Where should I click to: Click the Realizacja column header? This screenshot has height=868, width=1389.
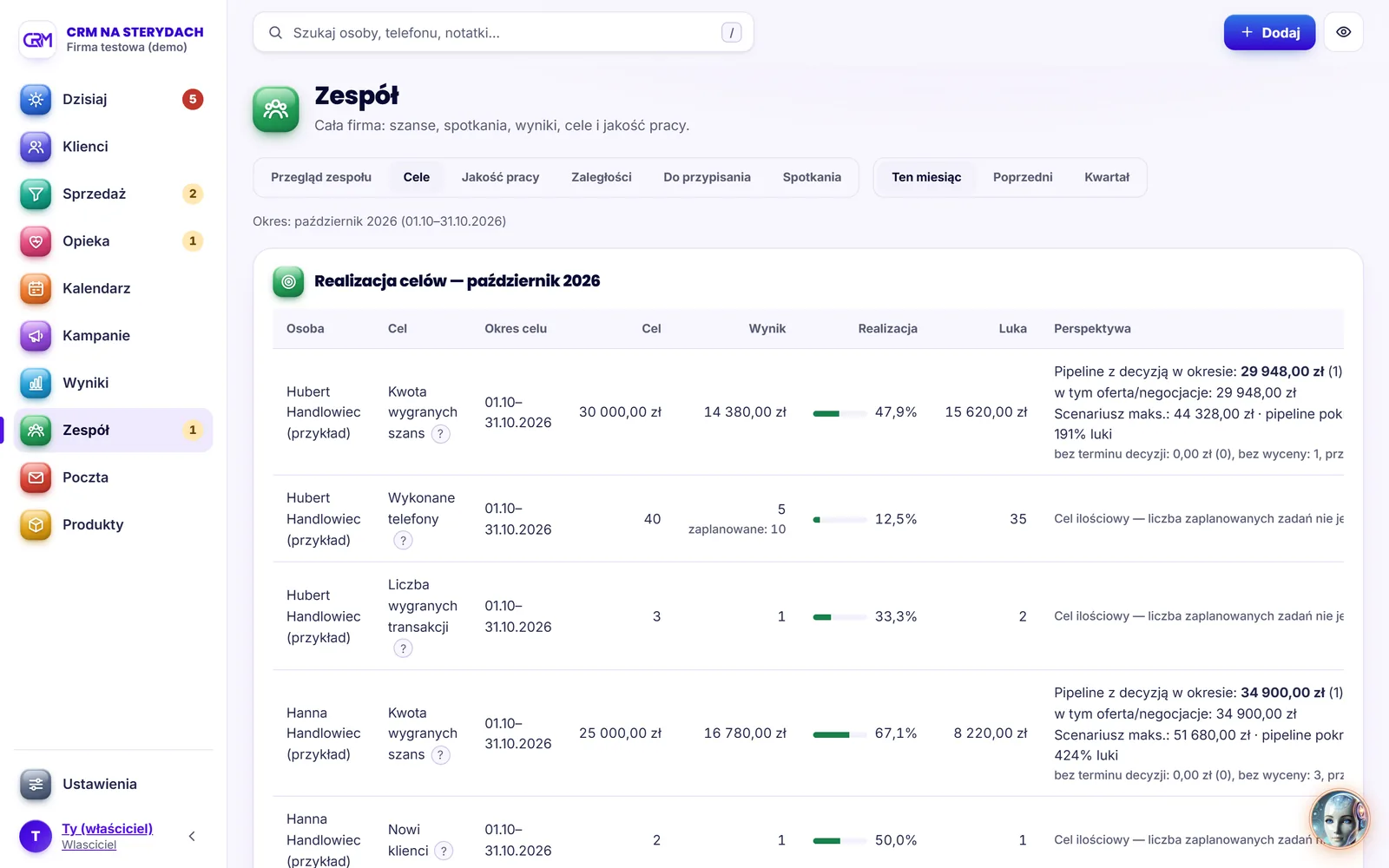(887, 329)
